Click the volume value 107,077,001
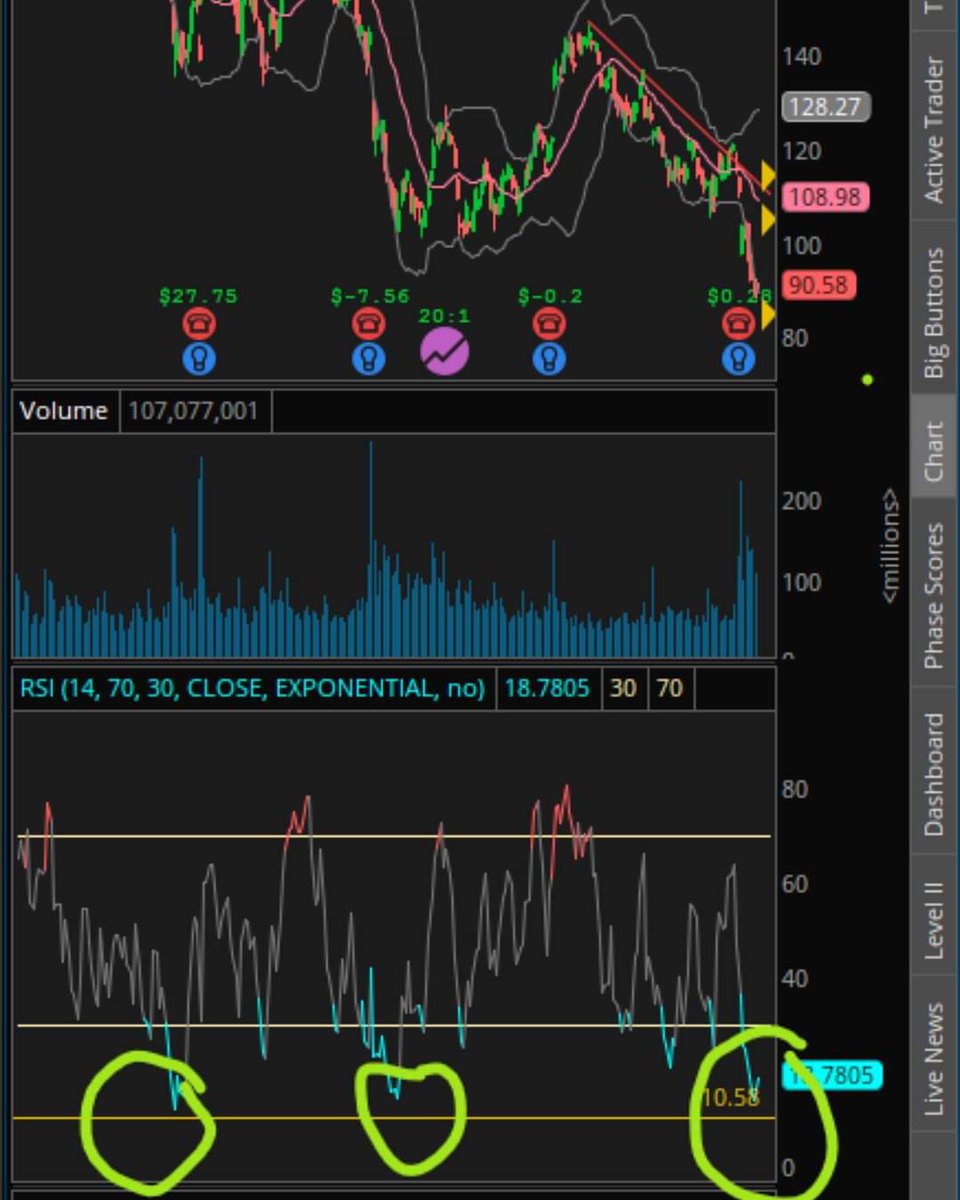Viewport: 960px width, 1200px height. tap(193, 411)
